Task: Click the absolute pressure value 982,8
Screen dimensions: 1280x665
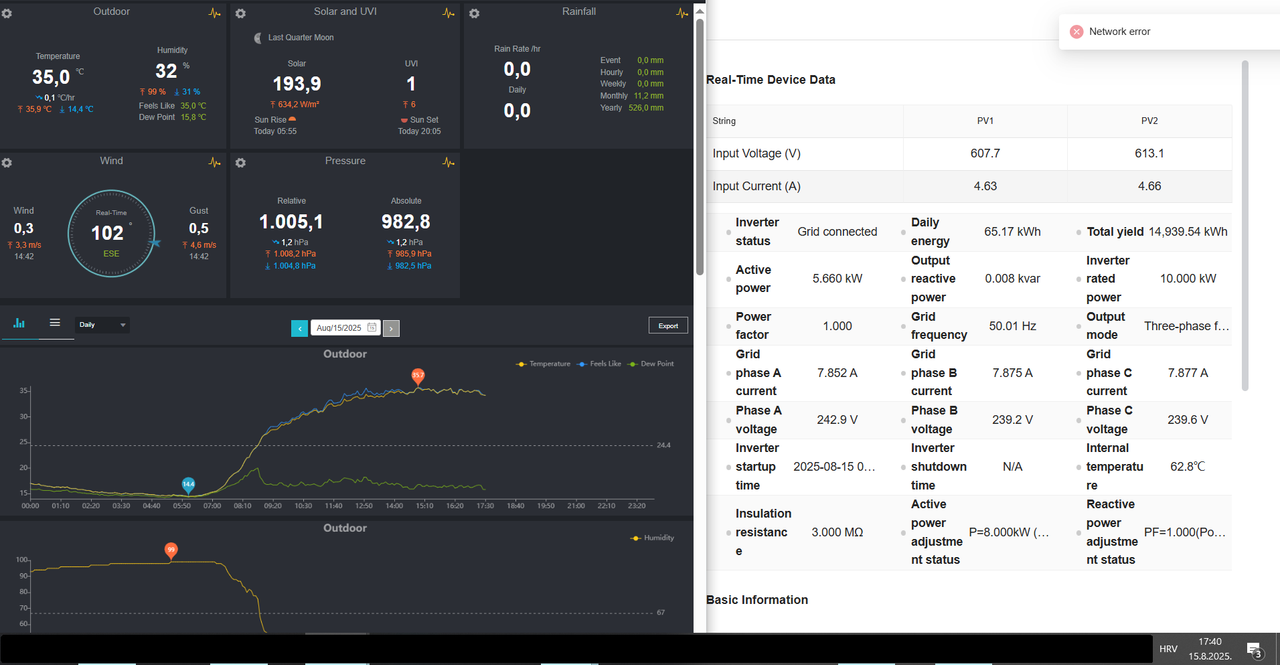Action: pyautogui.click(x=406, y=222)
